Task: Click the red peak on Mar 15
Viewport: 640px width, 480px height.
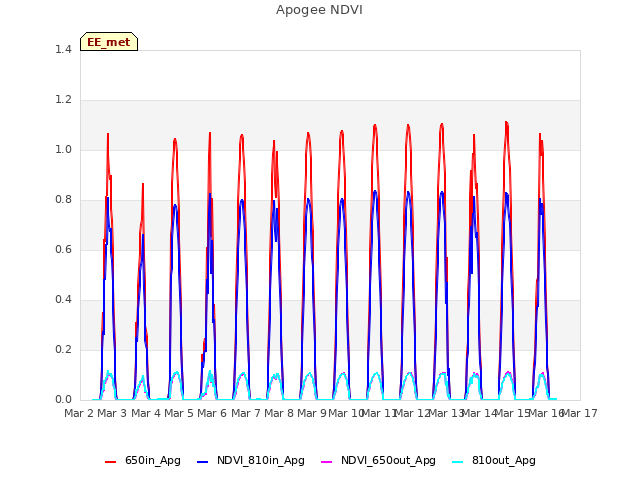Action: [507, 122]
